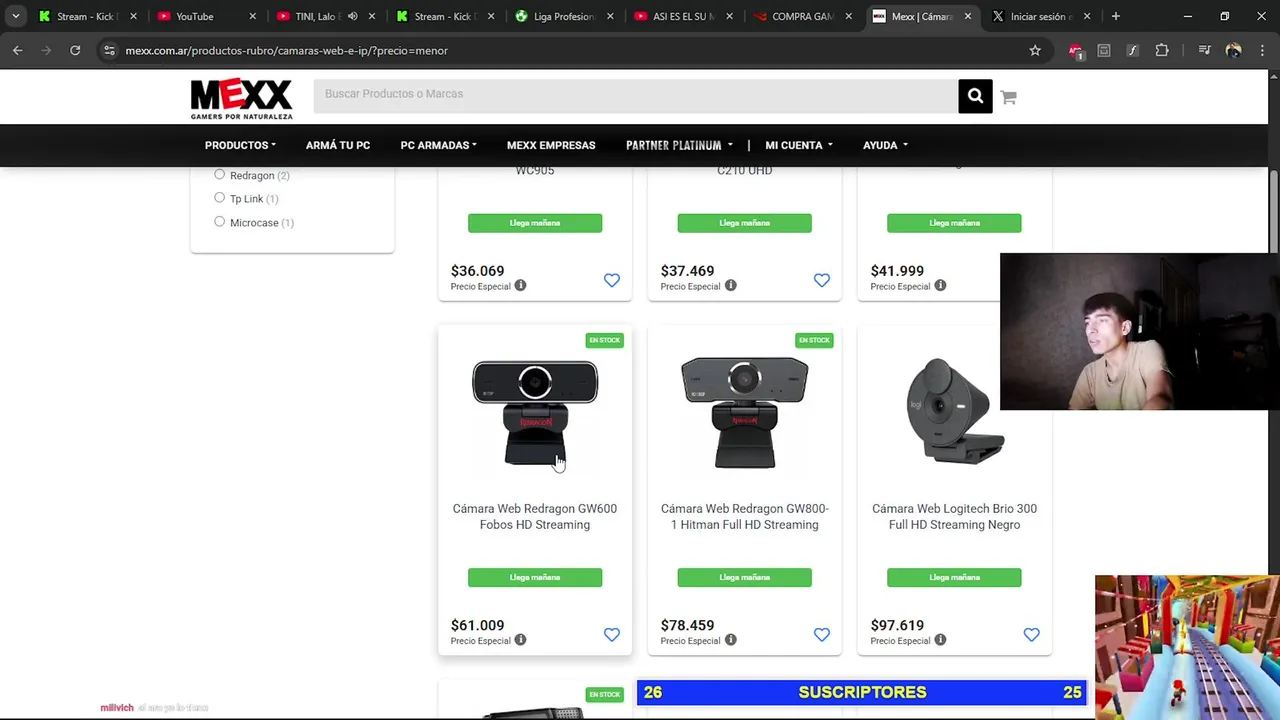Expand the PRODUCTOS dropdown menu
Image resolution: width=1280 pixels, height=720 pixels.
click(240, 145)
